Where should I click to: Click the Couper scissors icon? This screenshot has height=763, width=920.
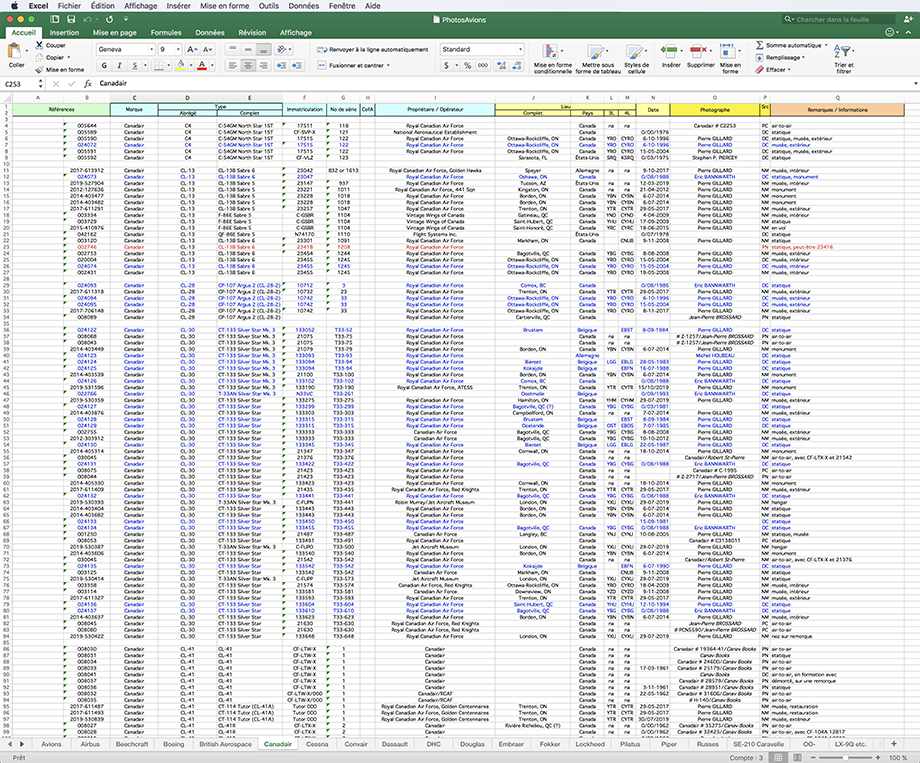coord(39,45)
